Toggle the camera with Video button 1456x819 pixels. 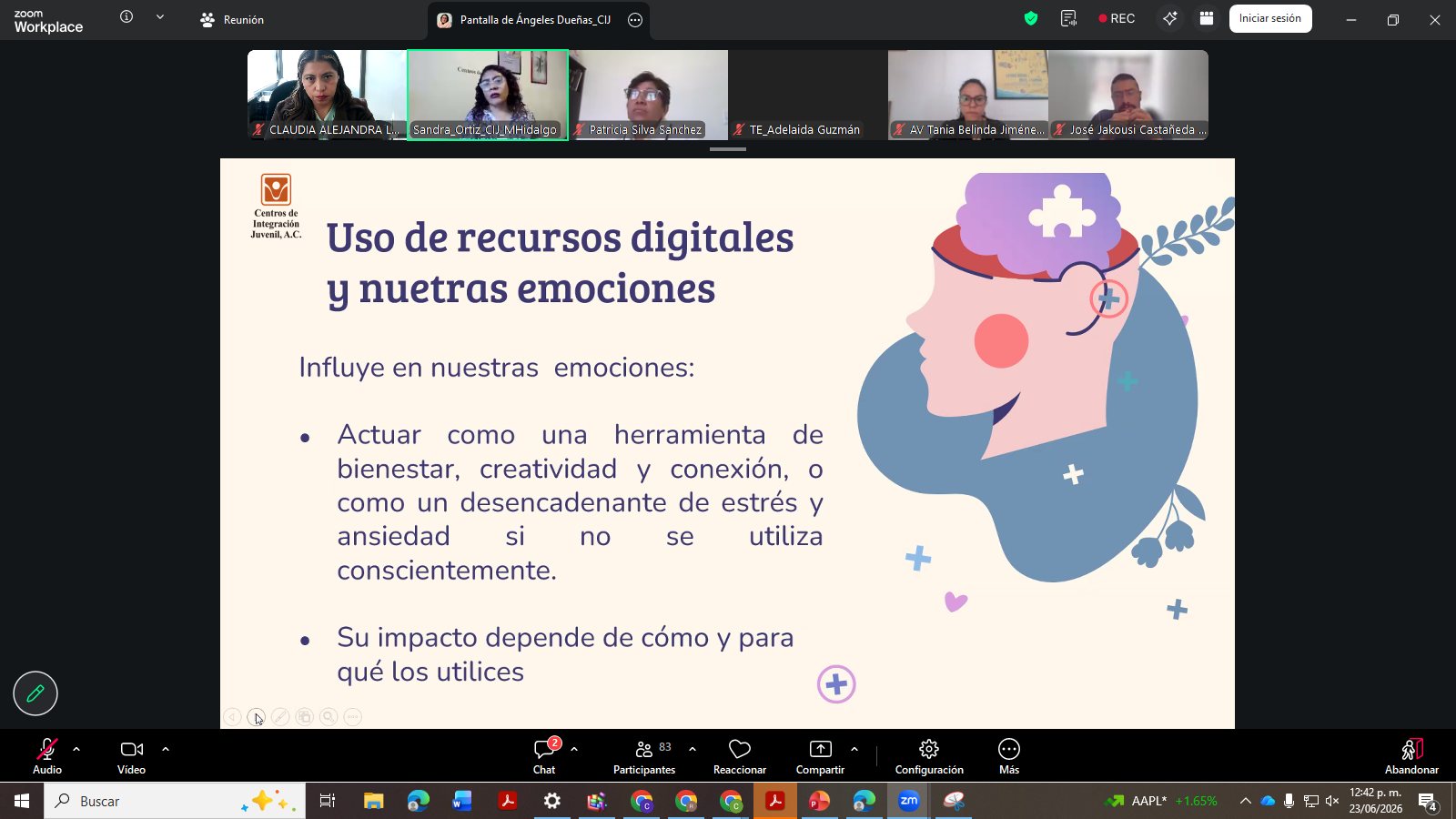click(131, 757)
